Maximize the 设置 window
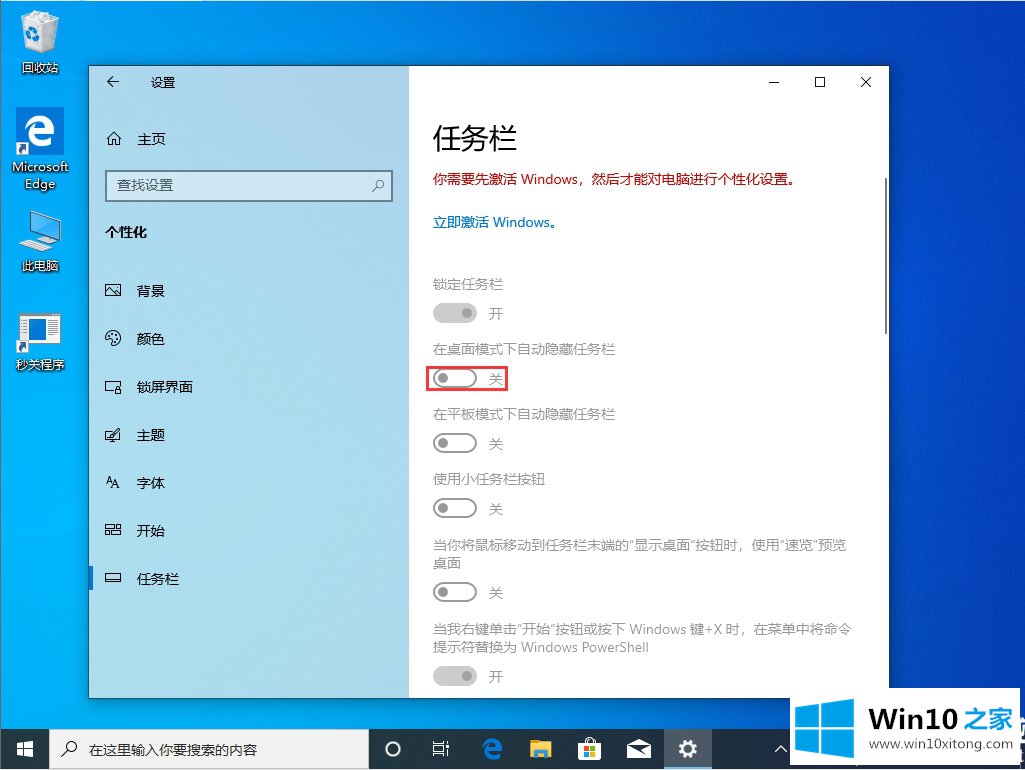Image resolution: width=1025 pixels, height=770 pixels. pos(820,82)
